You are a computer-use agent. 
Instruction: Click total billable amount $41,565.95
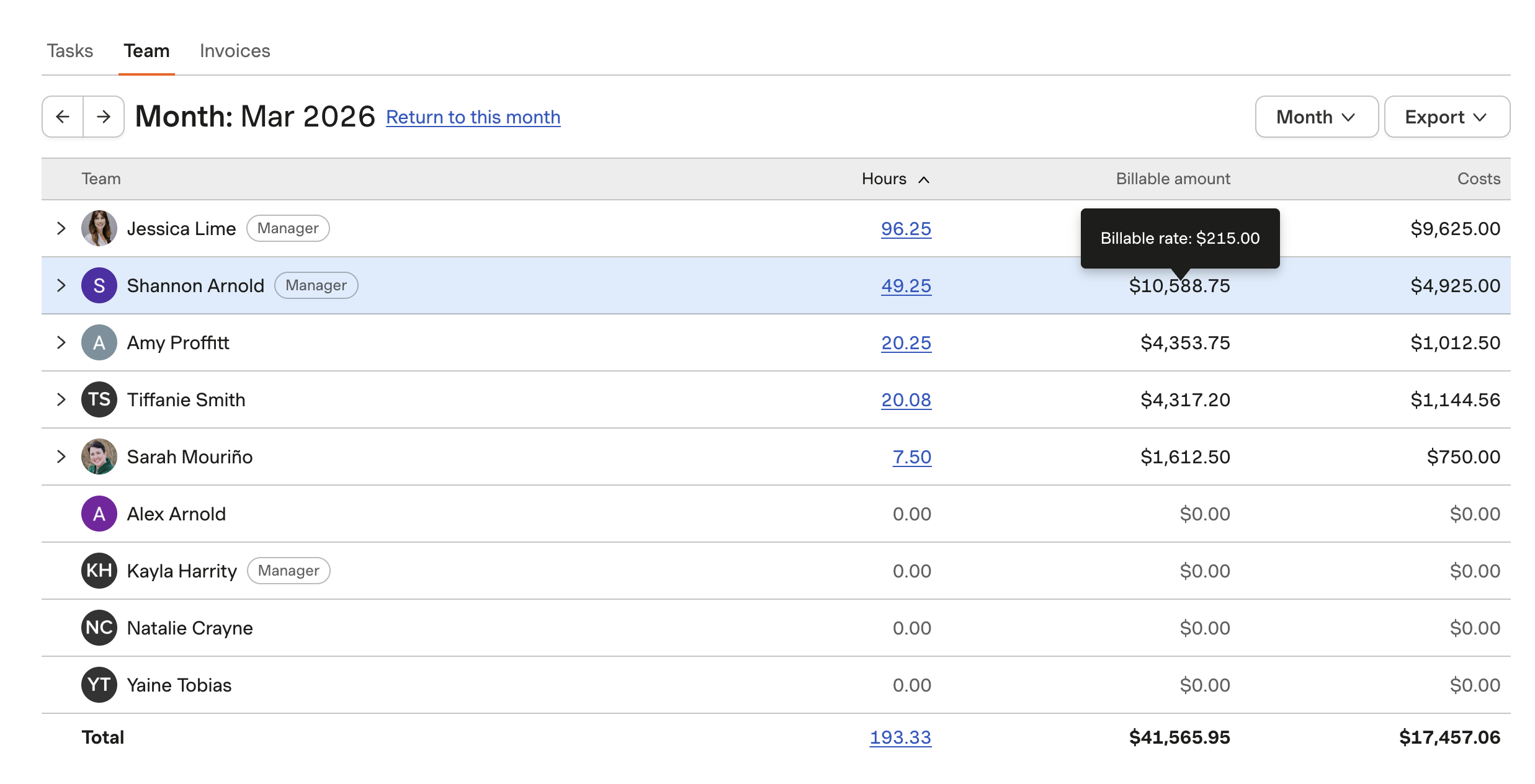coord(1179,737)
